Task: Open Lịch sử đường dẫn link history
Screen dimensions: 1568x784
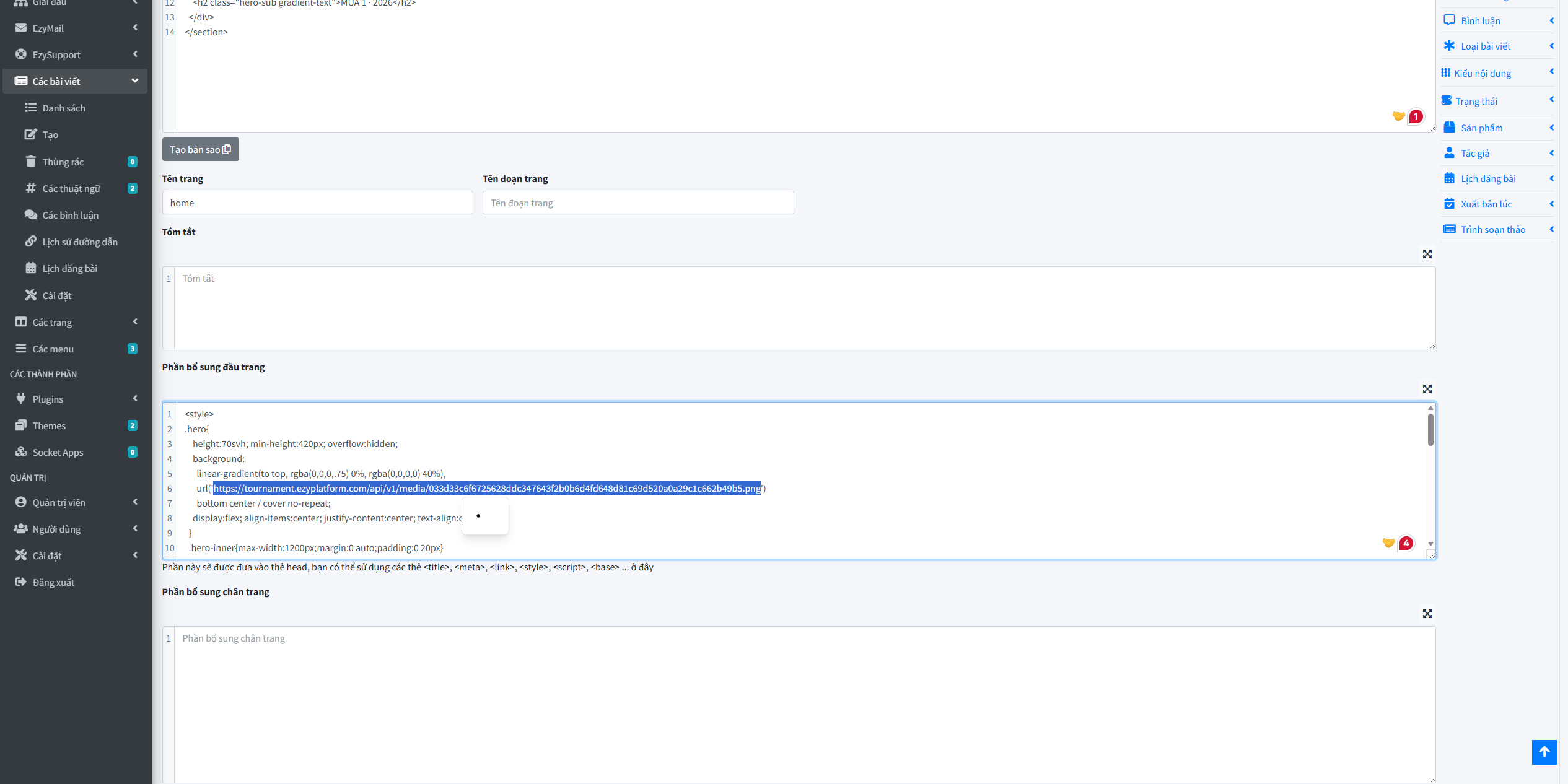Action: click(x=79, y=242)
